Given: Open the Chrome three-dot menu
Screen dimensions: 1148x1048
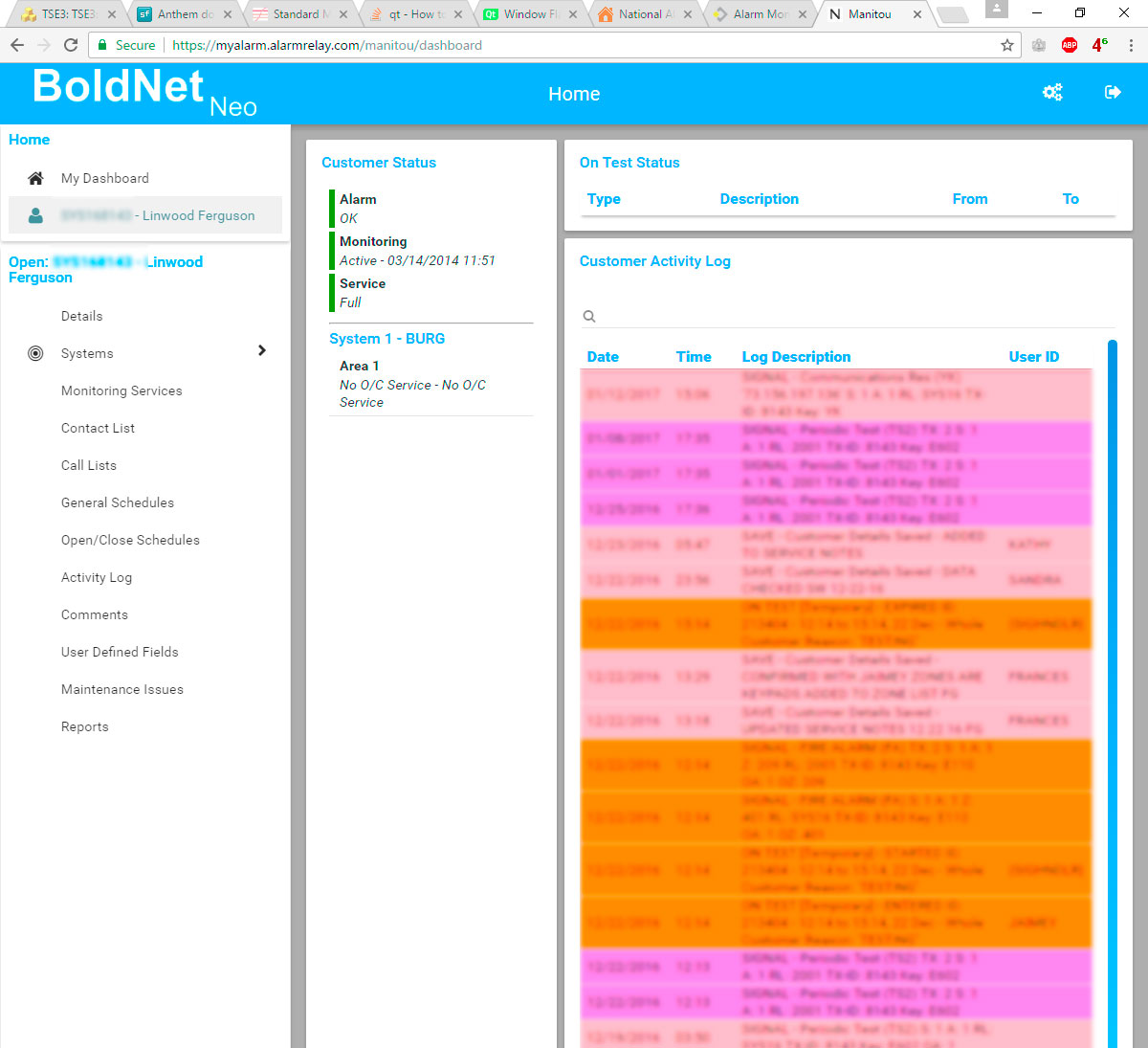Looking at the screenshot, I should (x=1131, y=45).
